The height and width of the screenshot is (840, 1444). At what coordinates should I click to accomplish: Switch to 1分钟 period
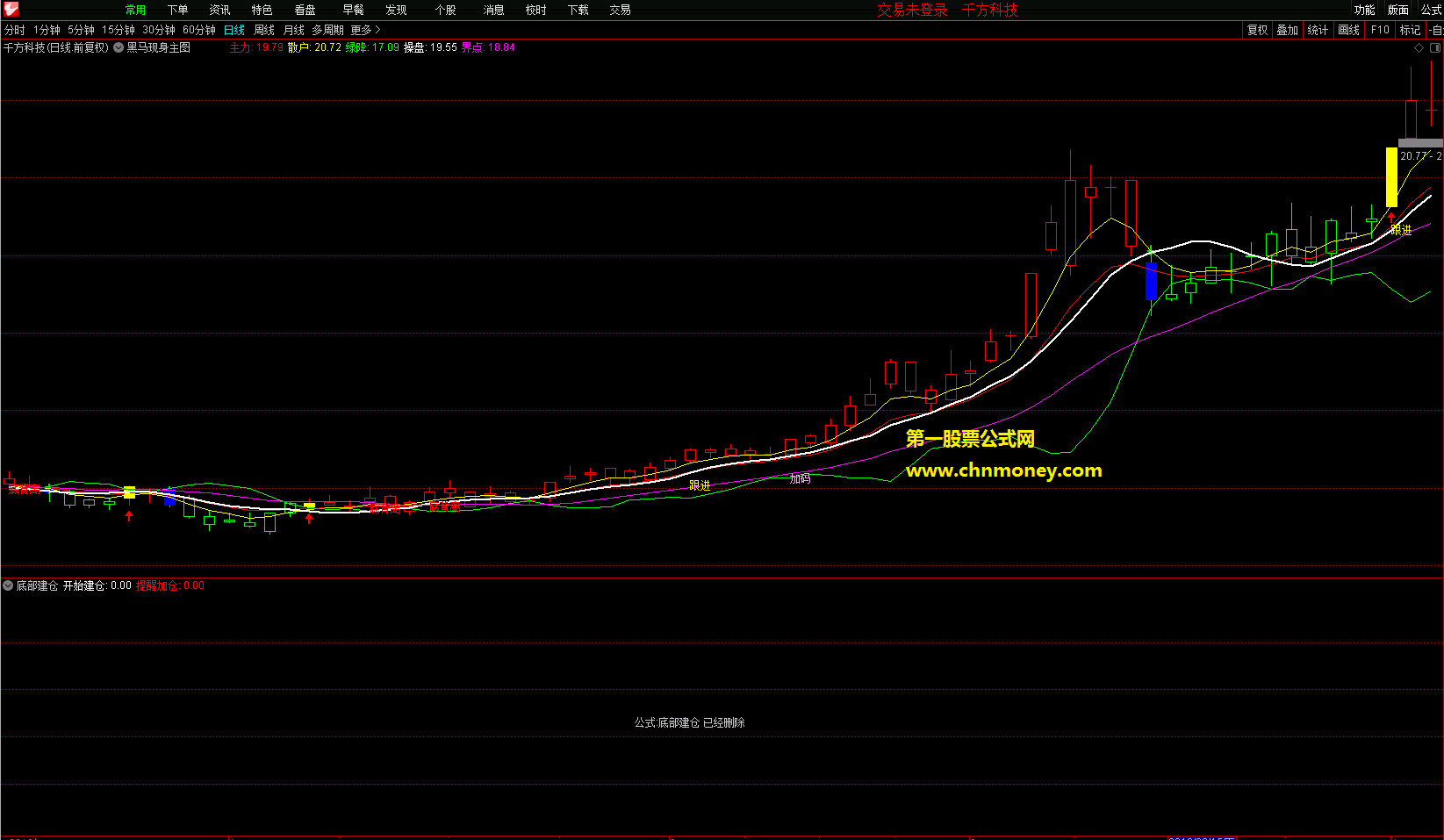(x=47, y=30)
